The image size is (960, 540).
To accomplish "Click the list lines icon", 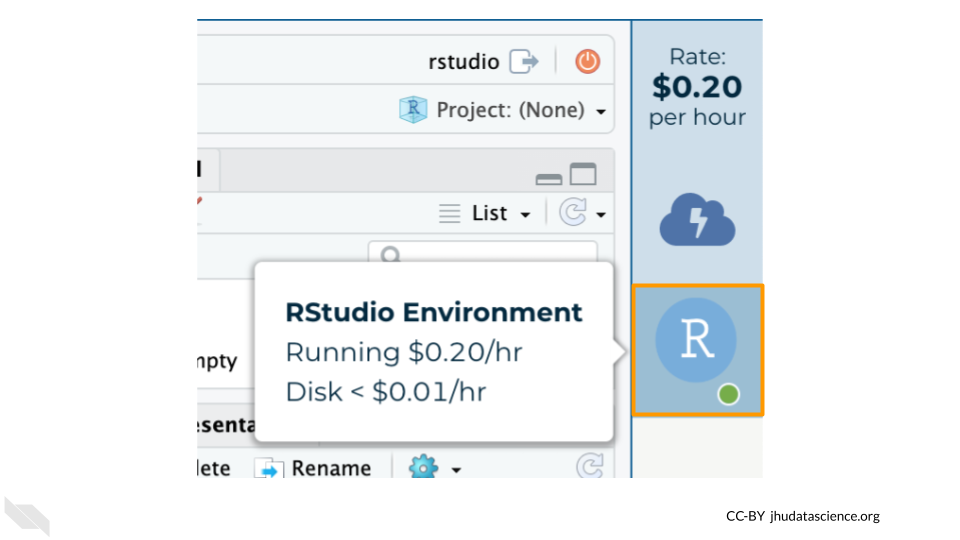I will coord(449,214).
